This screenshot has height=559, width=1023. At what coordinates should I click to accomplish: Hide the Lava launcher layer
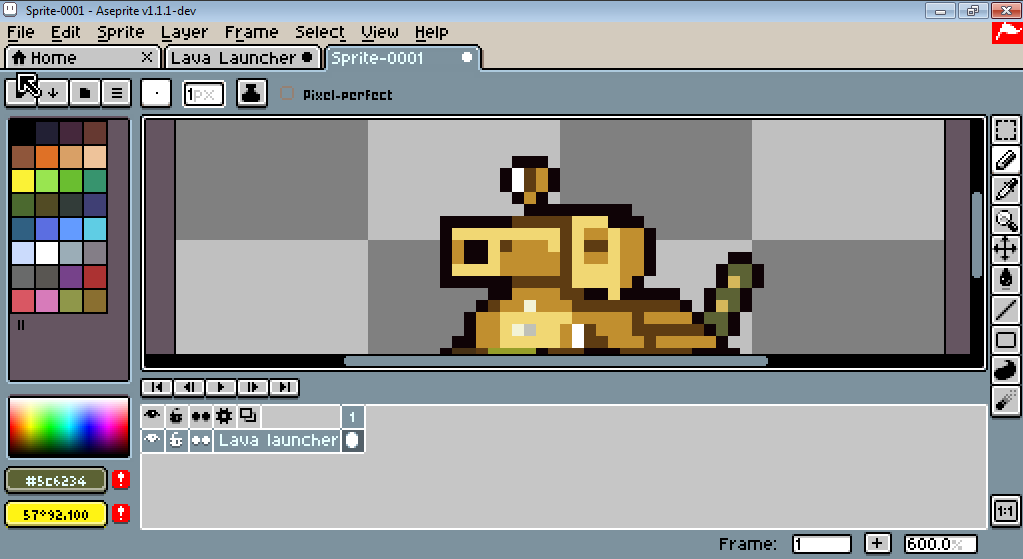pyautogui.click(x=152, y=440)
